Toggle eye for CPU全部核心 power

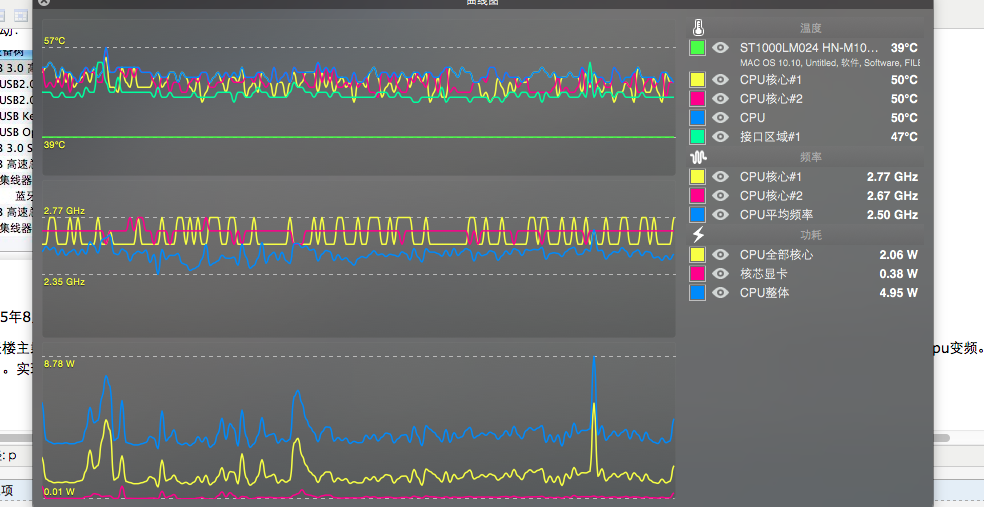coord(720,255)
